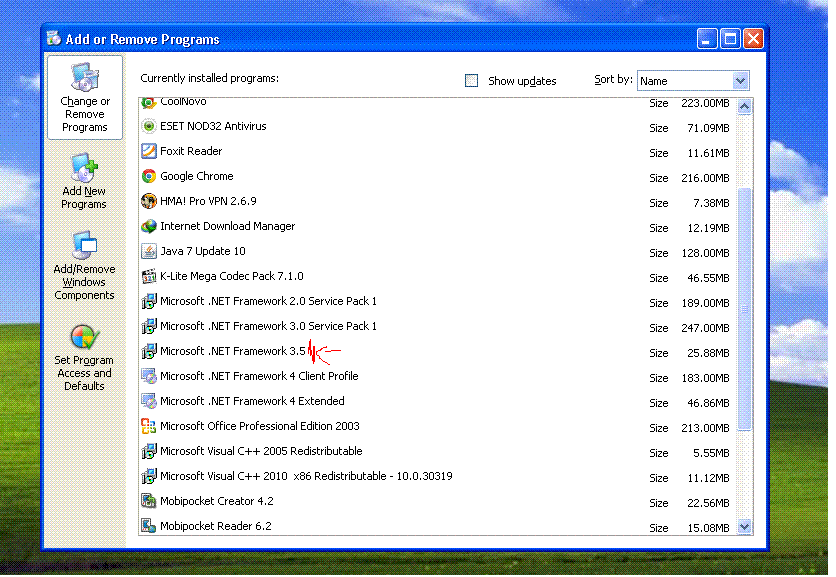Viewport: 836px width, 577px height.
Task: Maximize the Add or Remove Programs window
Action: [x=730, y=38]
